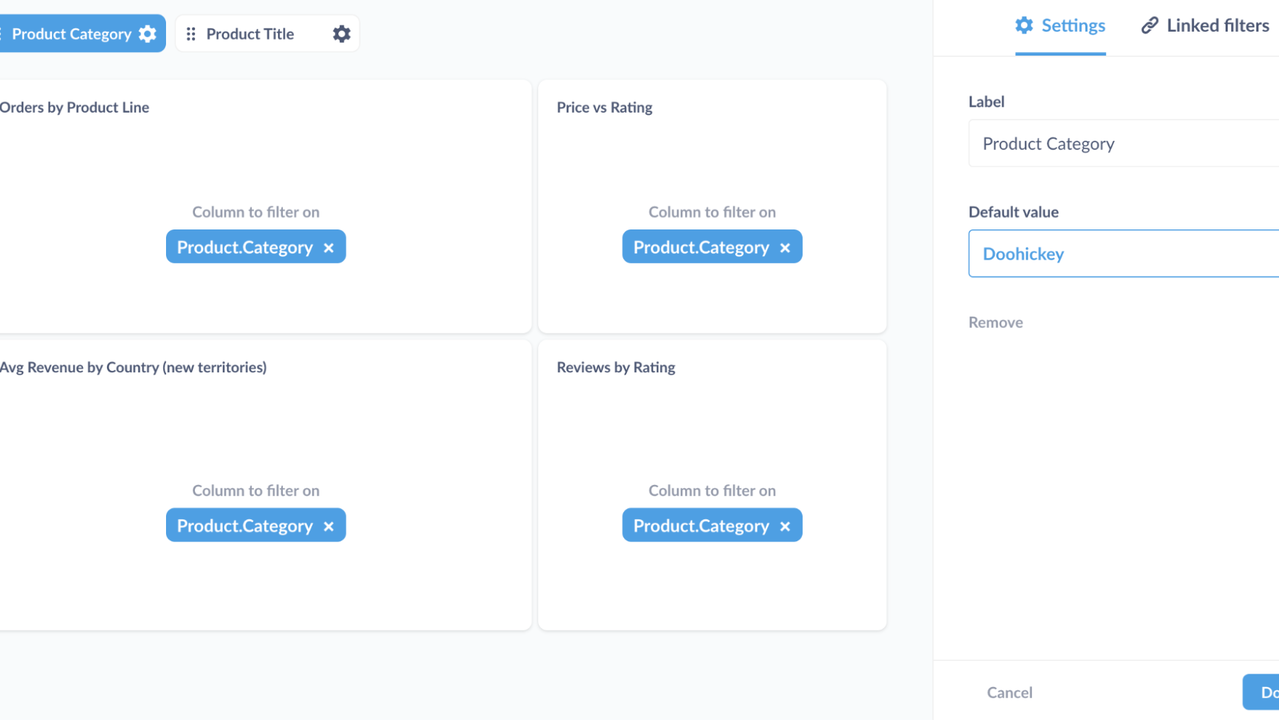This screenshot has height=720, width=1279.
Task: Click the drag handle on Product Title filter
Action: click(190, 33)
